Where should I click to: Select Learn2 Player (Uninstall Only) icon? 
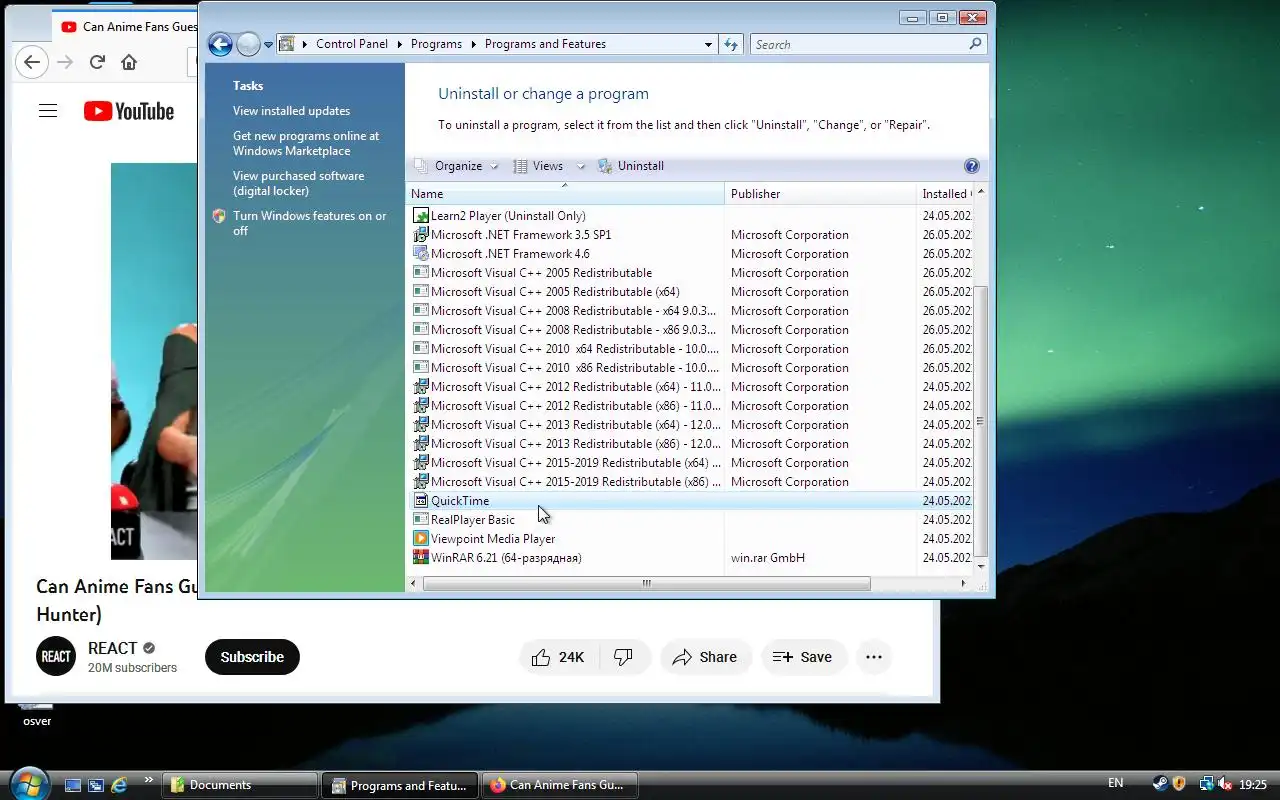point(421,216)
